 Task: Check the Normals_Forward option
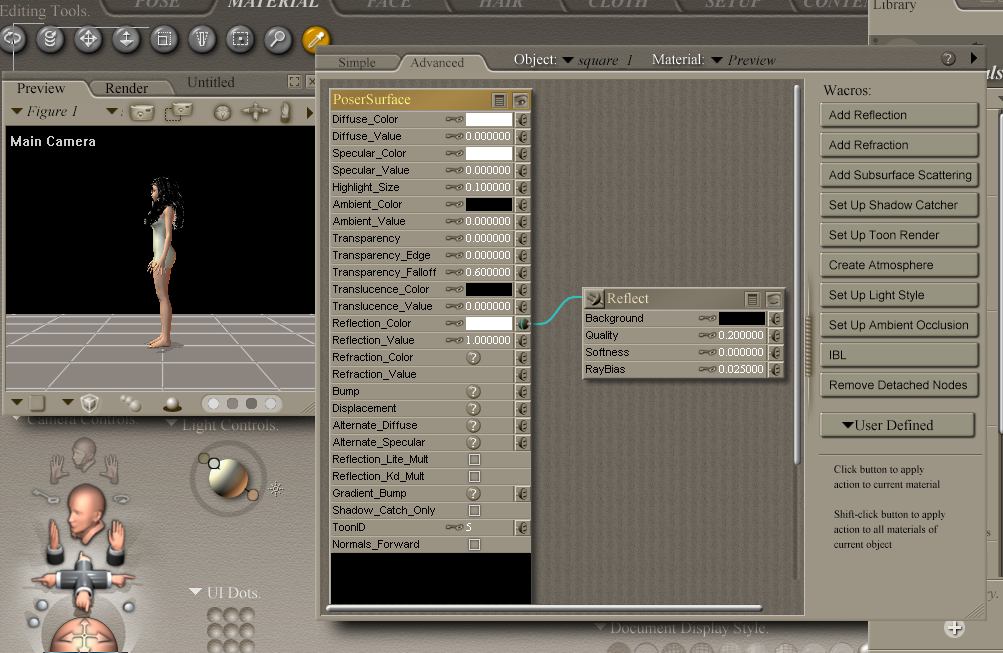pyautogui.click(x=474, y=545)
